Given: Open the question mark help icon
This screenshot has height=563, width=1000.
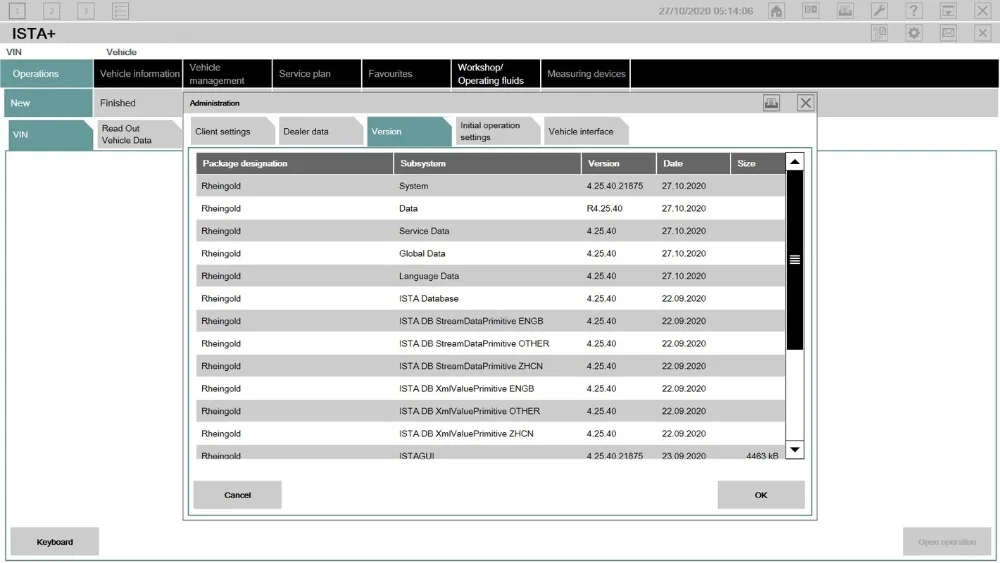Looking at the screenshot, I should [x=914, y=11].
